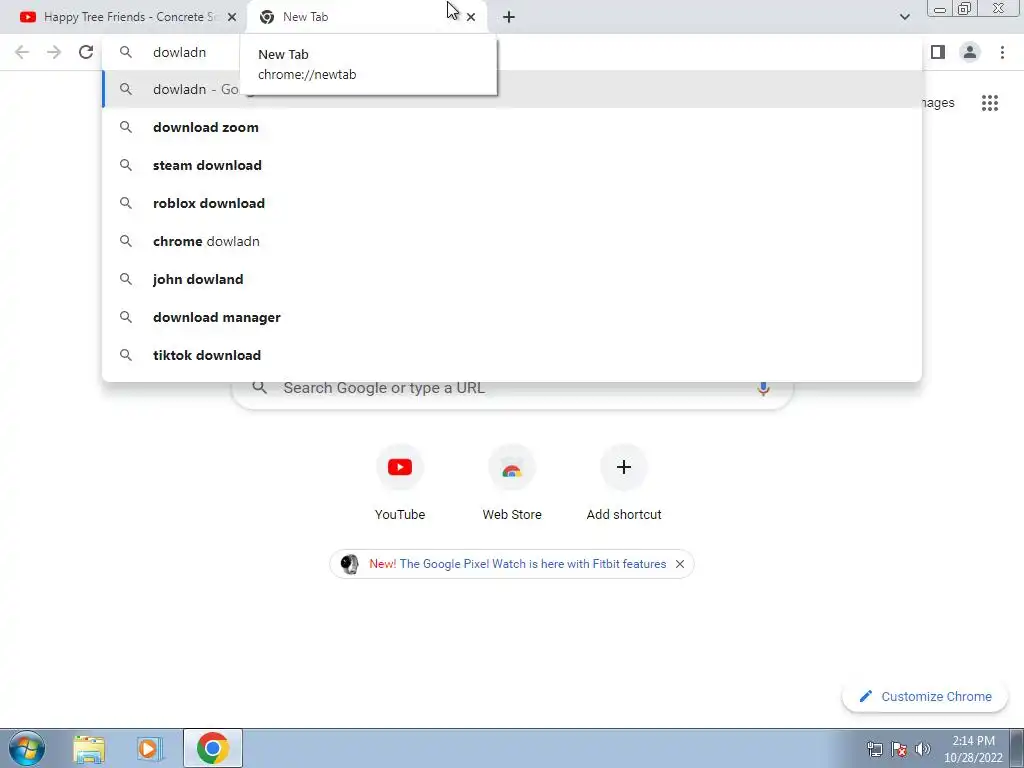Click the Customize Chrome button
The width and height of the screenshot is (1024, 768).
(925, 696)
